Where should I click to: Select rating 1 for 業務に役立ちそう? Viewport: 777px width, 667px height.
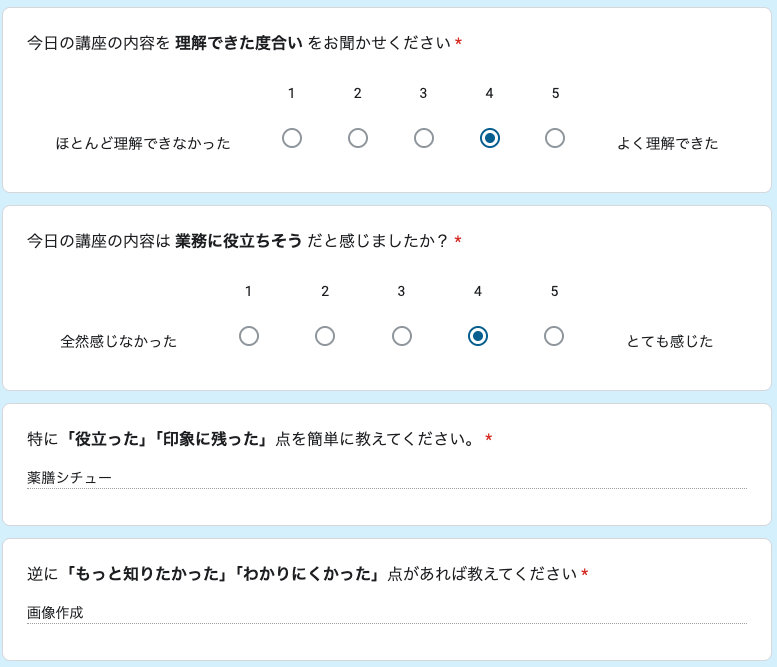(x=249, y=336)
